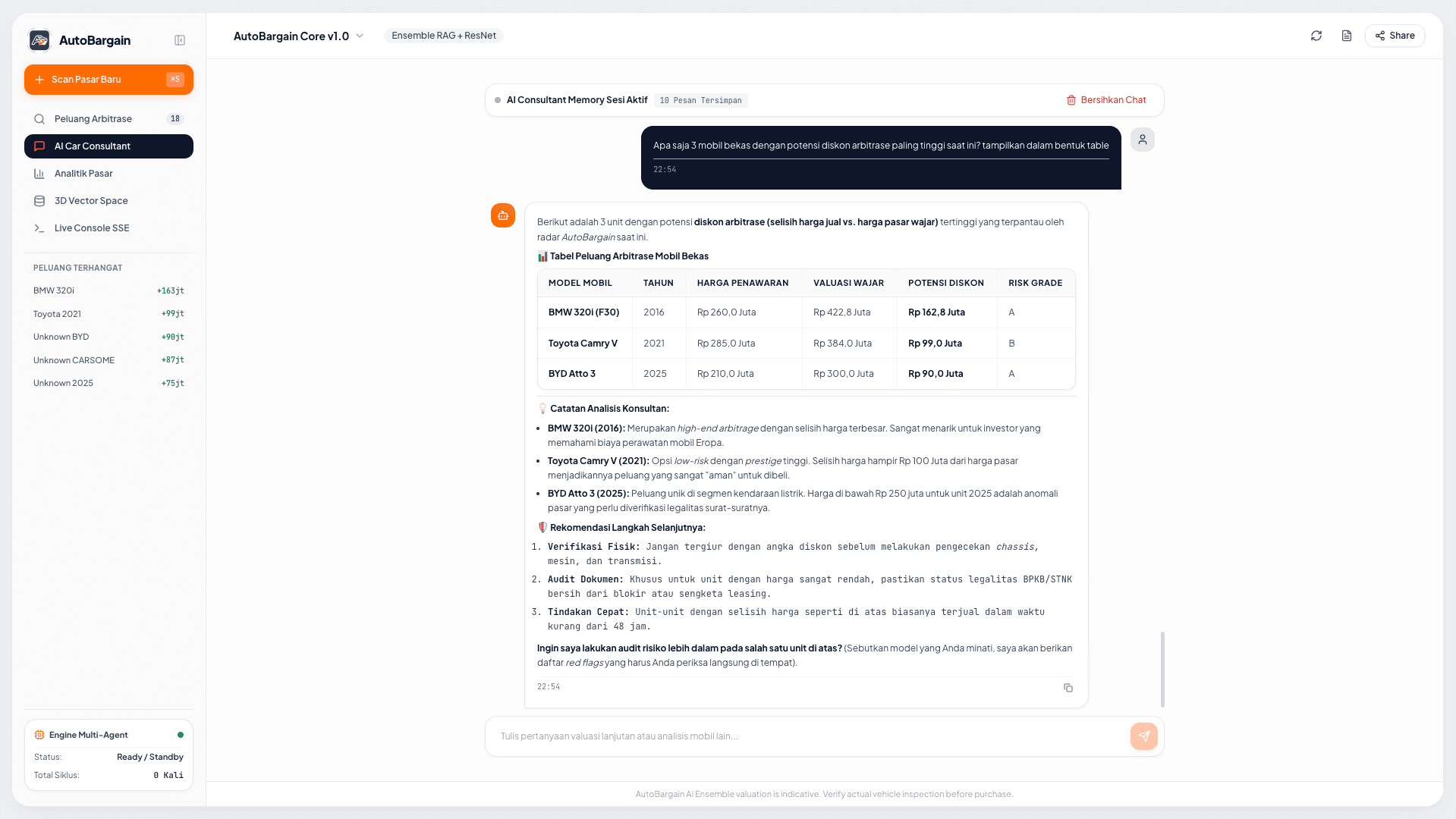
Task: Focus the follow-up question input field
Action: pyautogui.click(x=808, y=736)
